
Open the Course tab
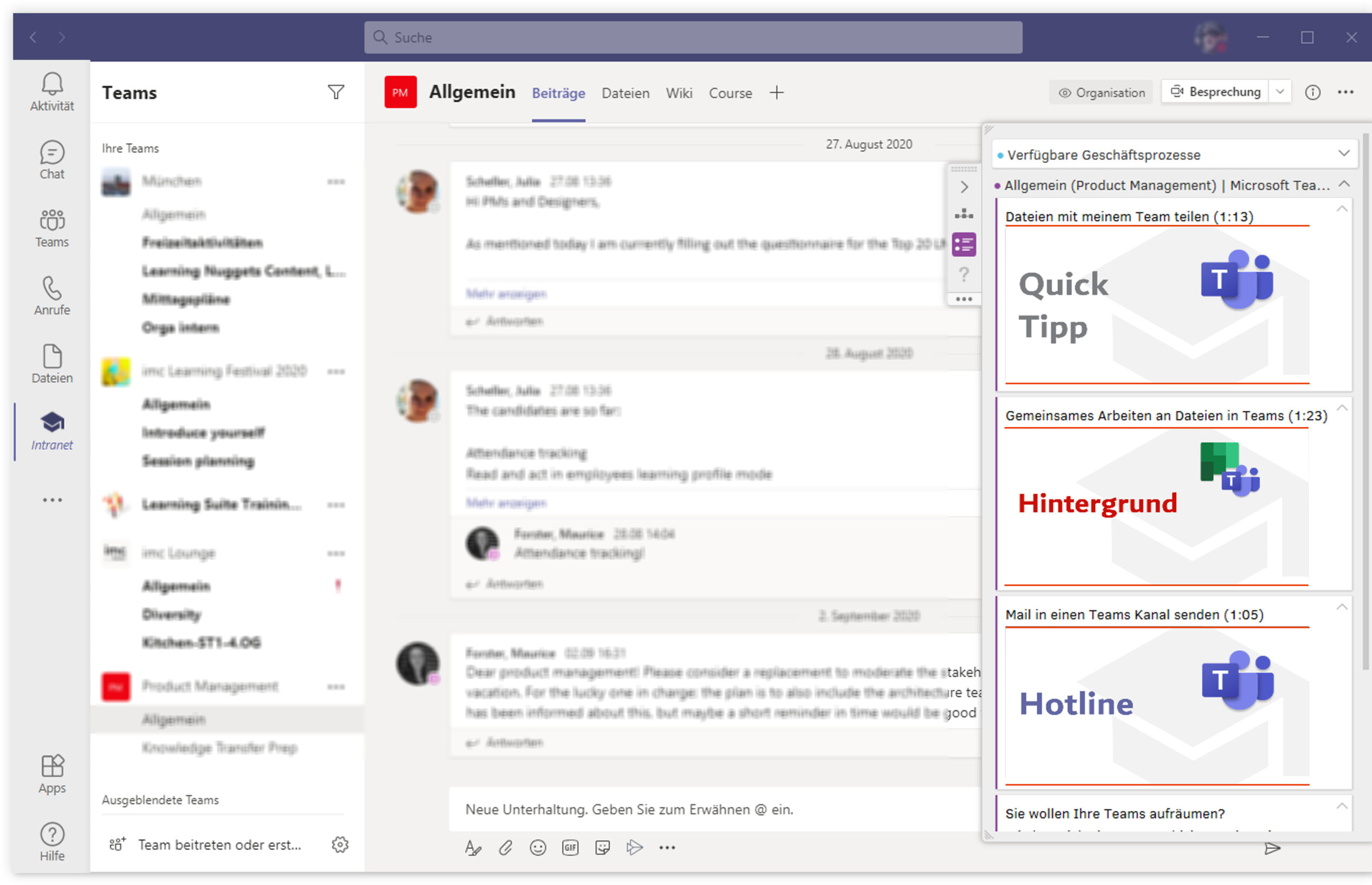coord(730,93)
